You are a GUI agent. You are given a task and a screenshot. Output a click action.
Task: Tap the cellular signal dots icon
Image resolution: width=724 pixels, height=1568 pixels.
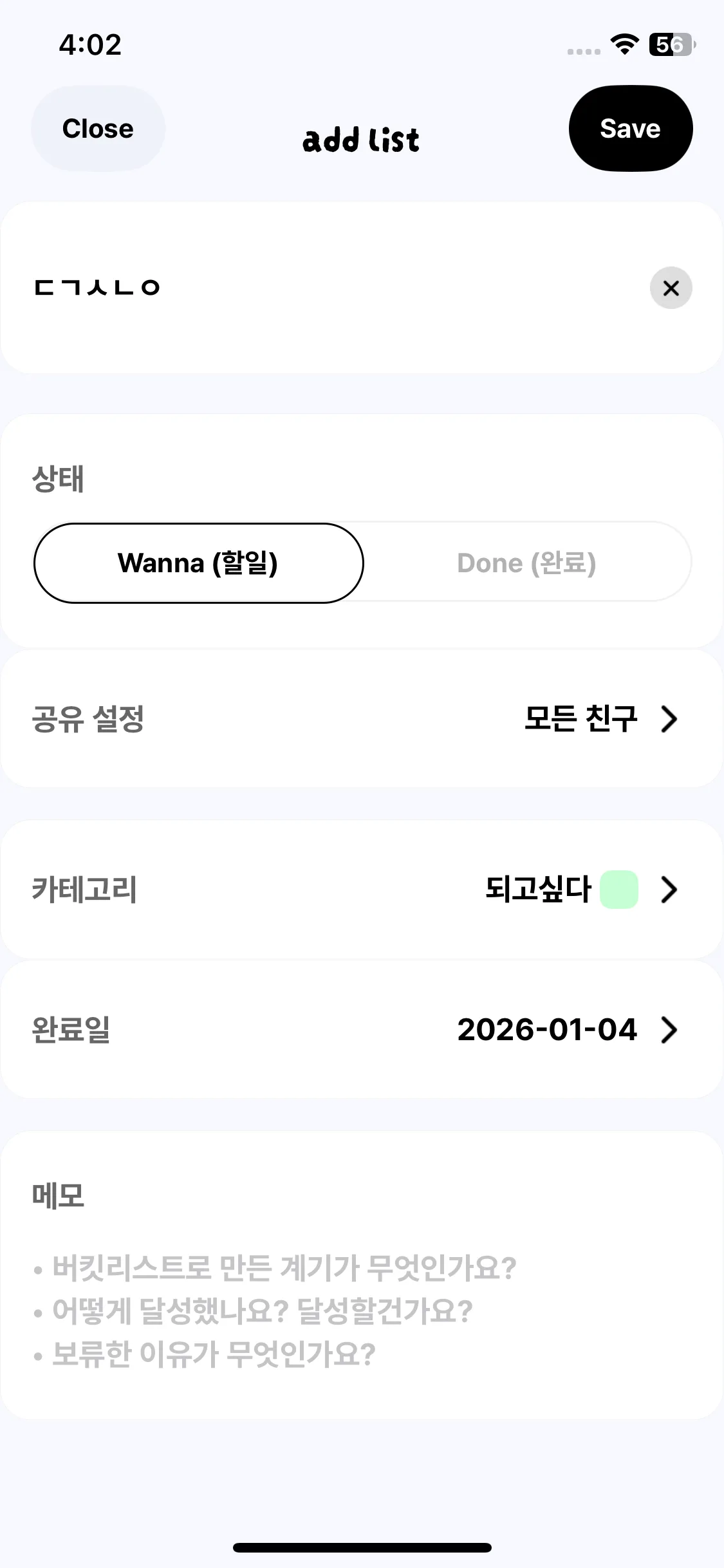pyautogui.click(x=584, y=51)
